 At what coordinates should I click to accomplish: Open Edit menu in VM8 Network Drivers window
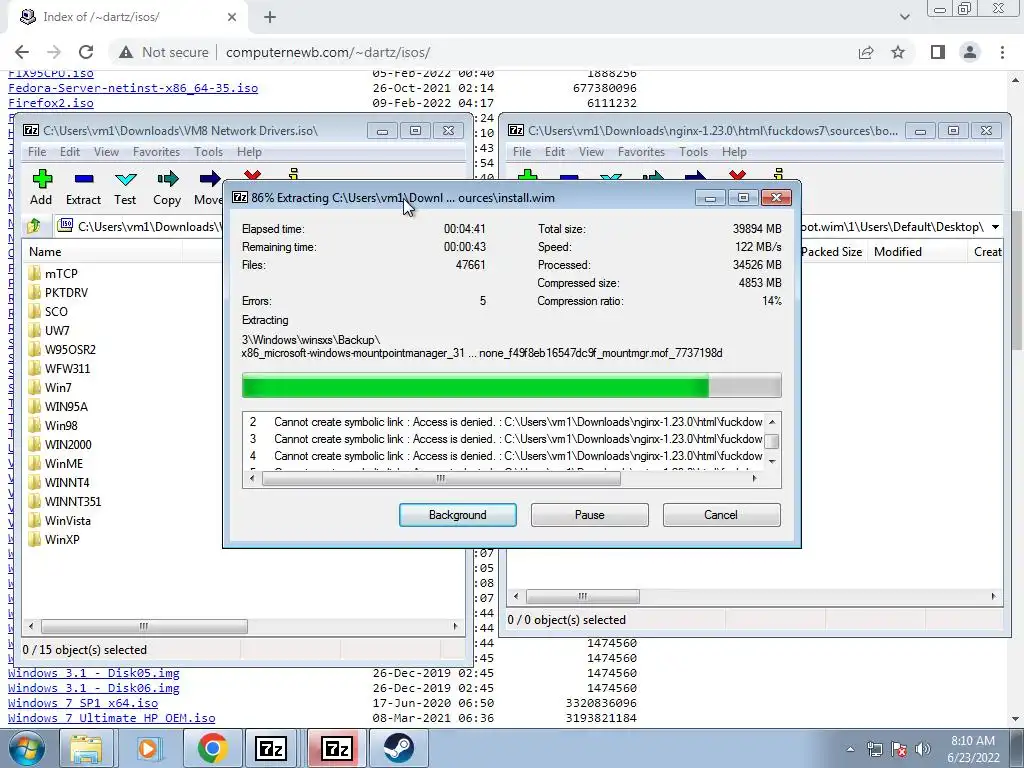[70, 152]
